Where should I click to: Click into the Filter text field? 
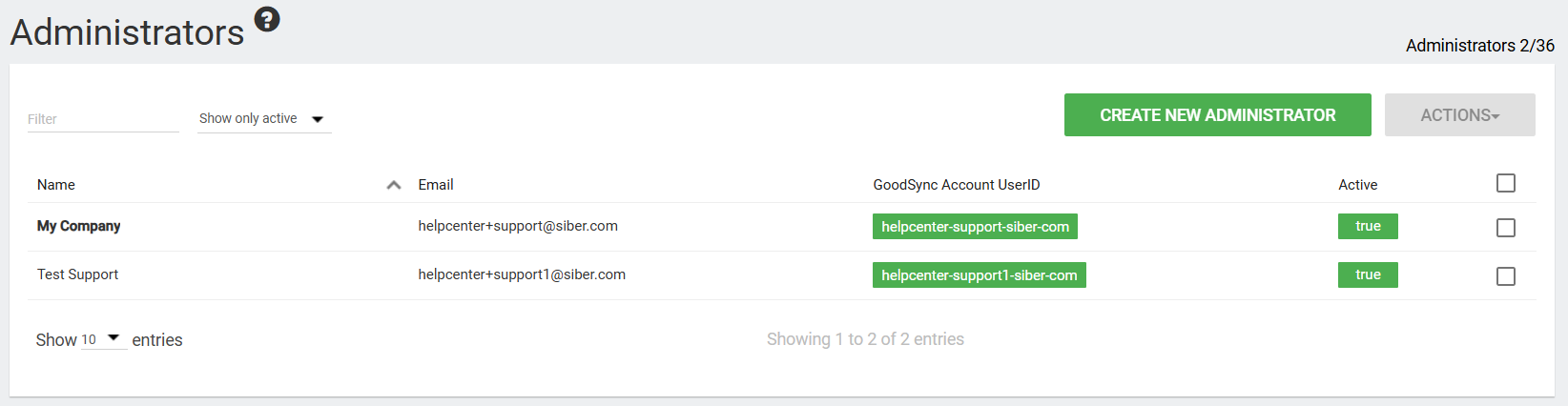[102, 119]
